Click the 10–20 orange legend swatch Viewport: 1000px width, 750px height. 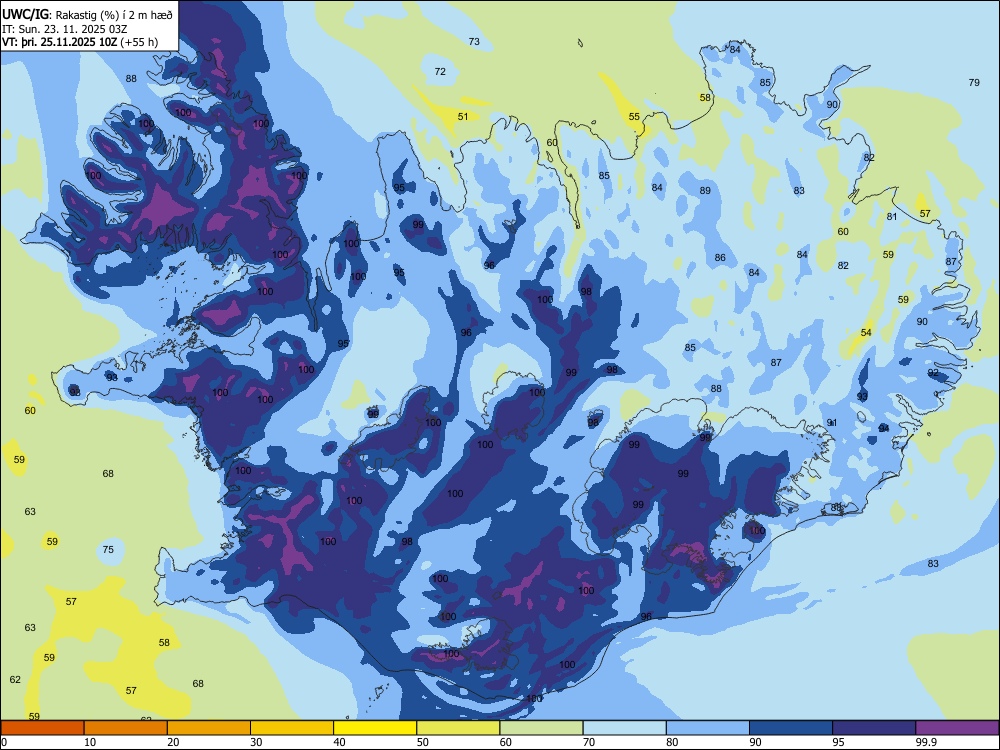[126, 728]
